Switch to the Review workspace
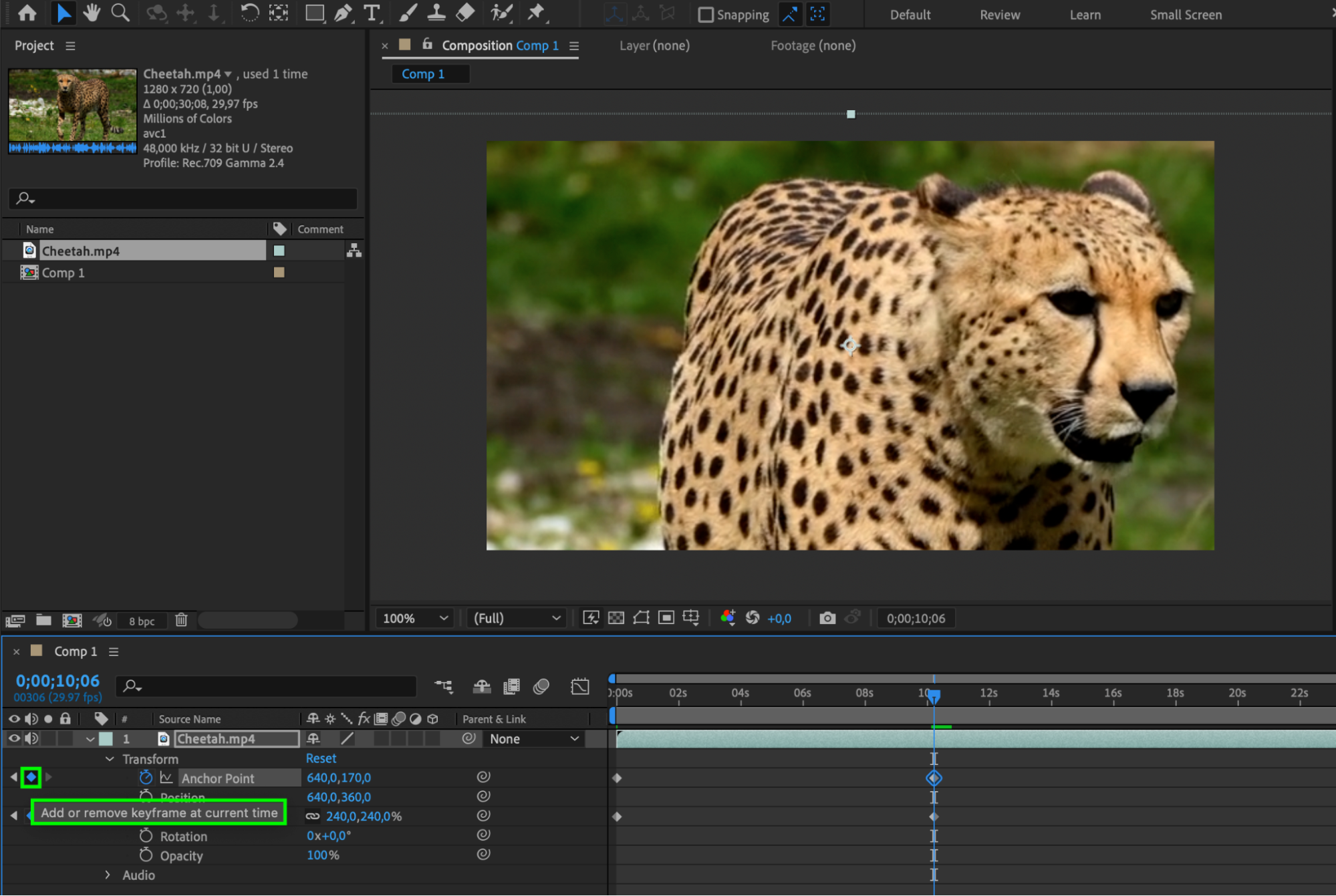Viewport: 1336px width, 896px height. [999, 15]
